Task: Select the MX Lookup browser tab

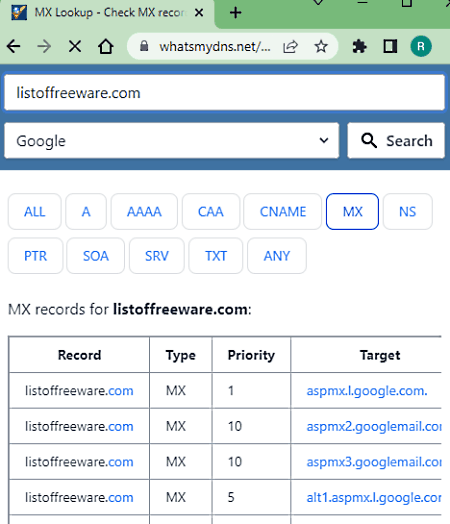Action: tap(107, 13)
